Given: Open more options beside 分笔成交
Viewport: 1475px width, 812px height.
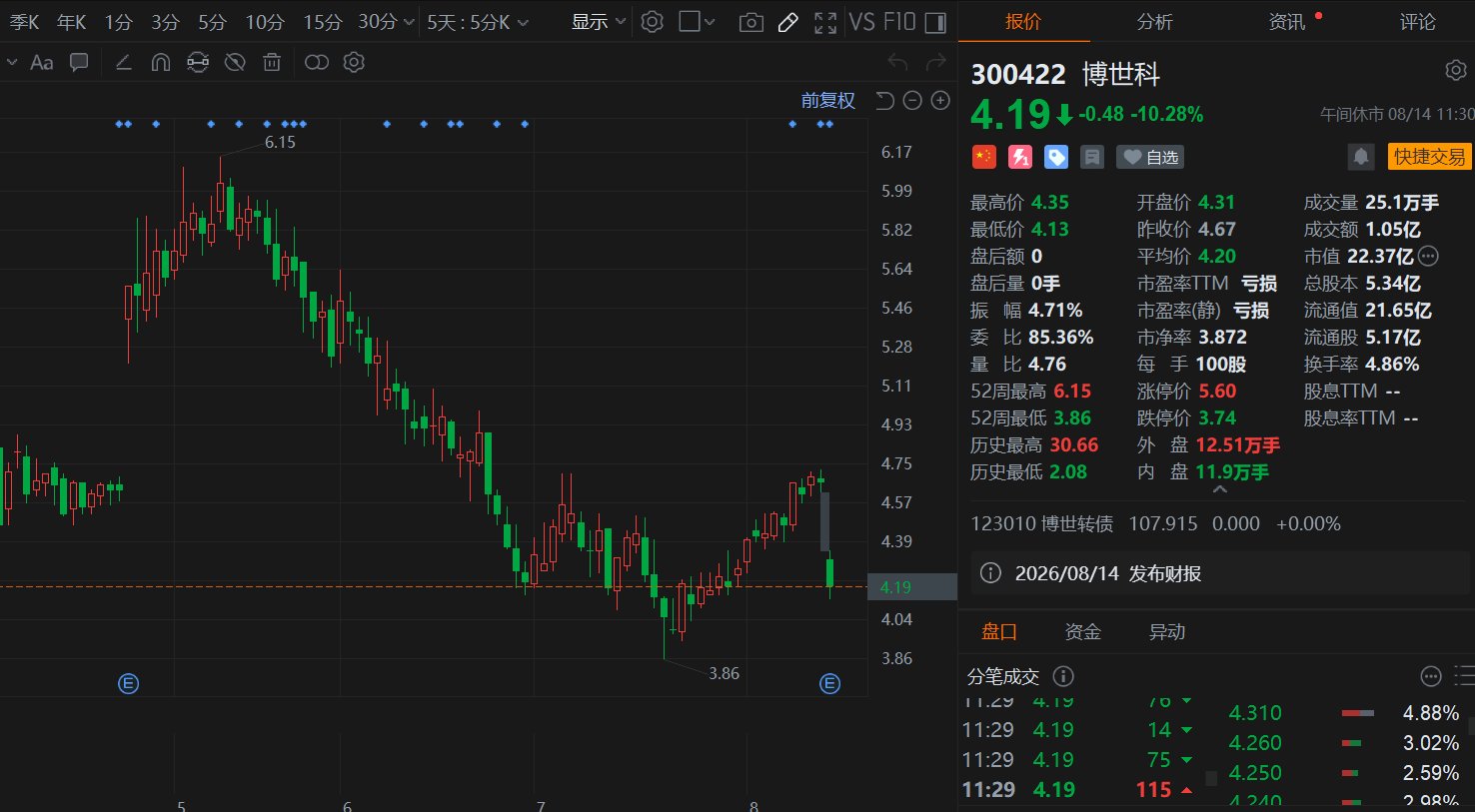Looking at the screenshot, I should click(x=1430, y=676).
